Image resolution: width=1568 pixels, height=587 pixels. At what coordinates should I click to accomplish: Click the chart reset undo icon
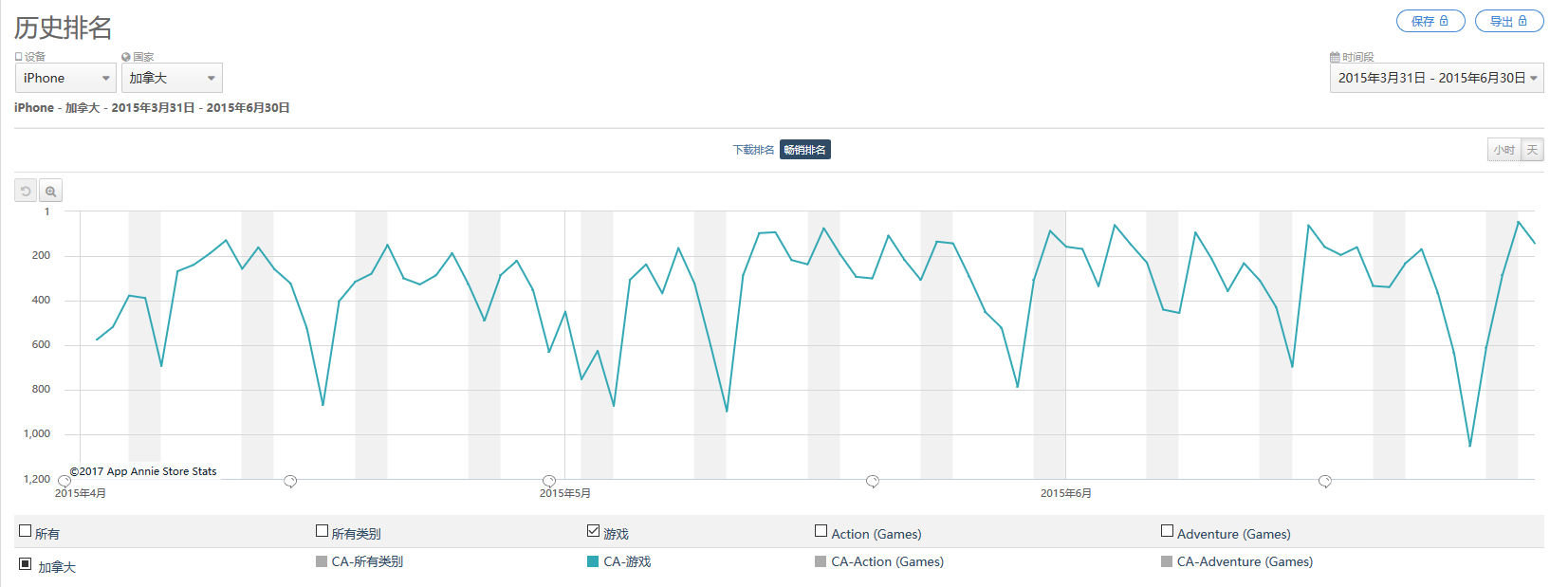pyautogui.click(x=26, y=191)
